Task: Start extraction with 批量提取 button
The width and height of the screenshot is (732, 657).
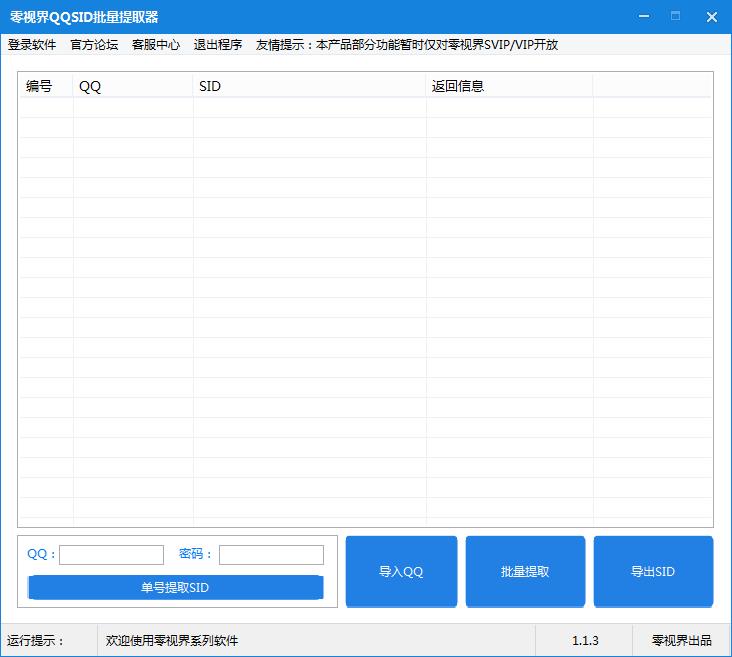Action: pos(525,572)
